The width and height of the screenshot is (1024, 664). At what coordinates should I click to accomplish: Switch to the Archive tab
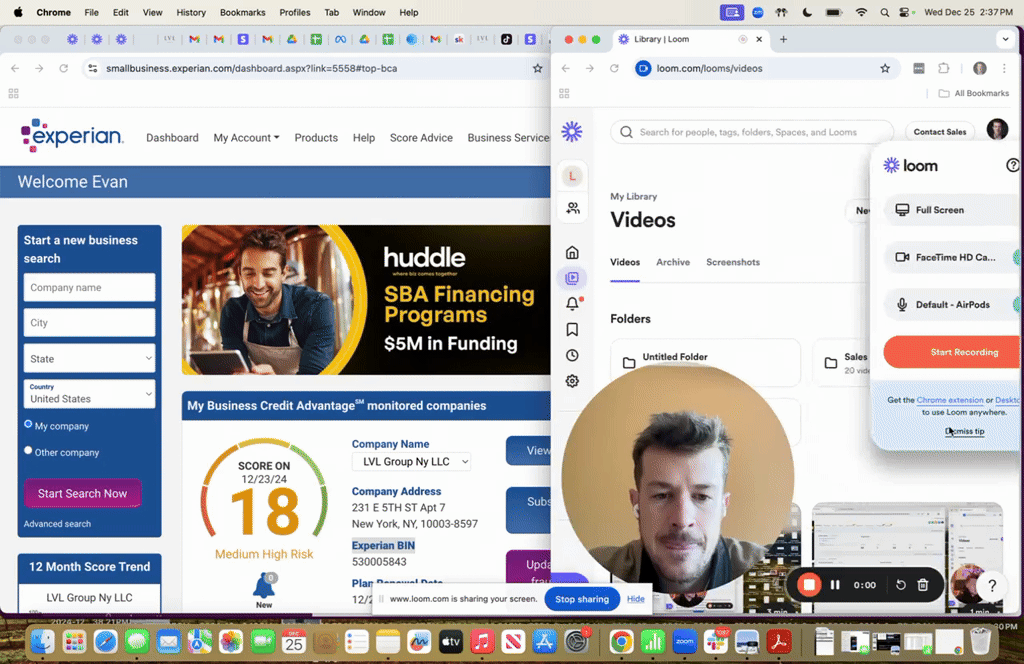[673, 262]
